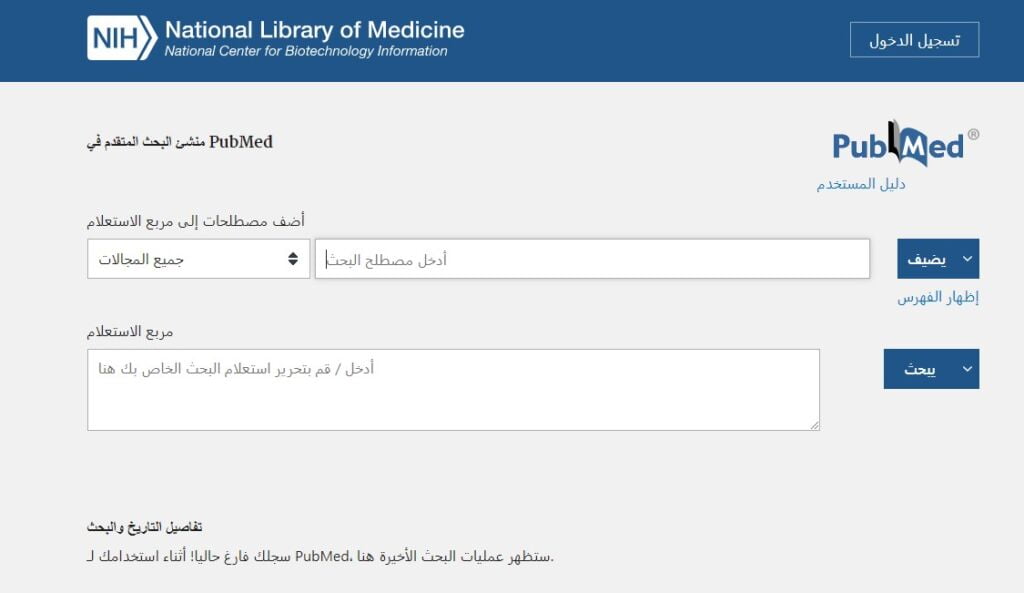The width and height of the screenshot is (1024, 593).
Task: Click the NIH logo icon
Action: pyautogui.click(x=121, y=38)
